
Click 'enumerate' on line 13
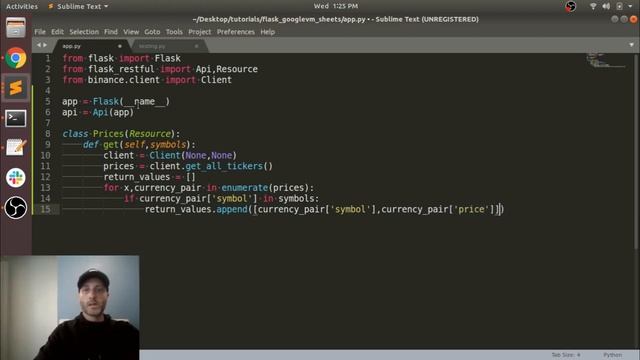pyautogui.click(x=244, y=188)
